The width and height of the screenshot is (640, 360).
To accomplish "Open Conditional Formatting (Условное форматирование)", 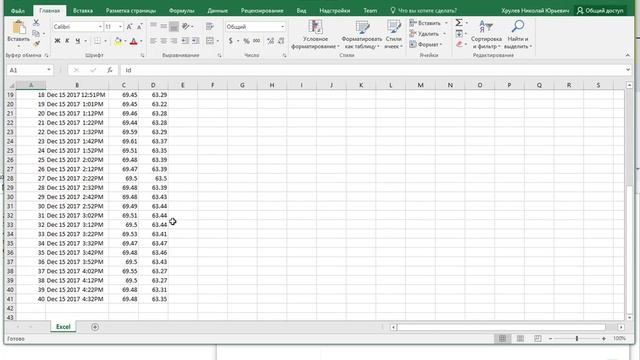I will [x=315, y=35].
